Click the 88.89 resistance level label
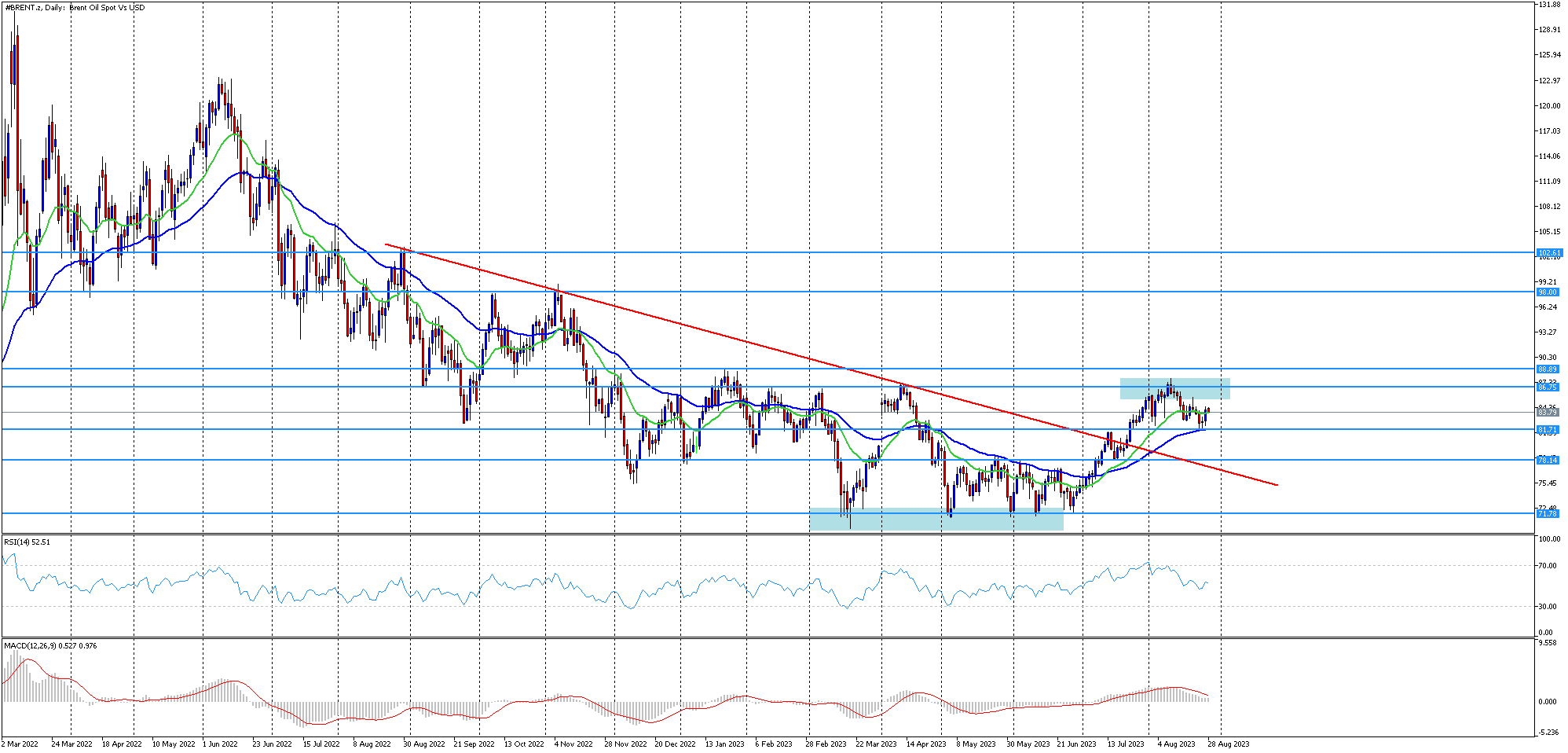 coord(1547,369)
